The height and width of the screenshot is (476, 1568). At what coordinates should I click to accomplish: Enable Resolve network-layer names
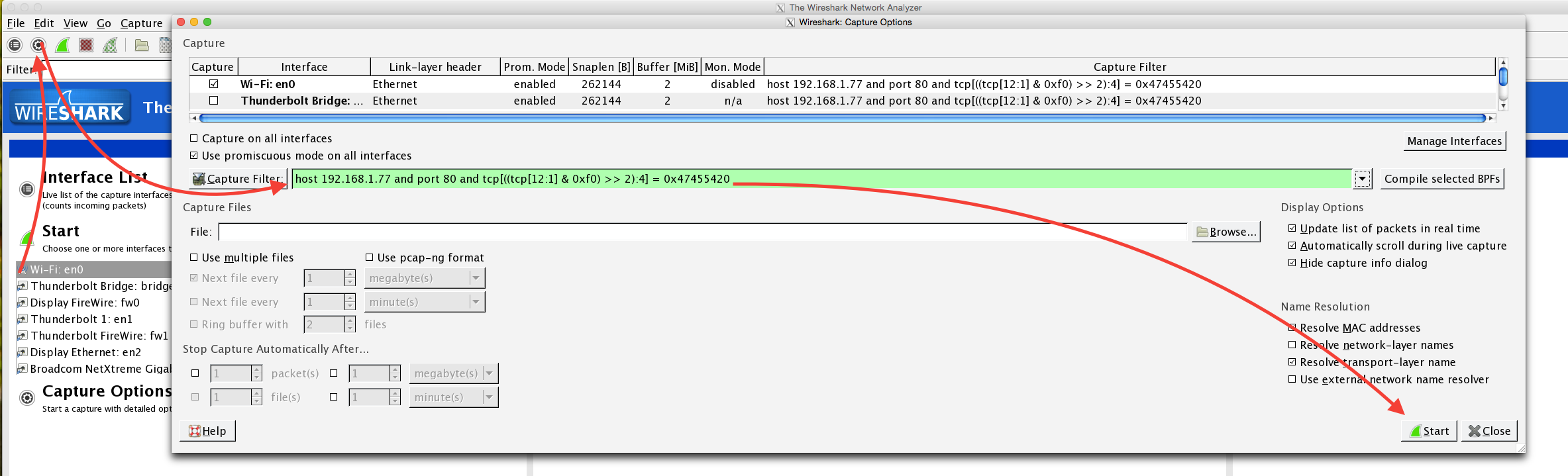(1292, 345)
